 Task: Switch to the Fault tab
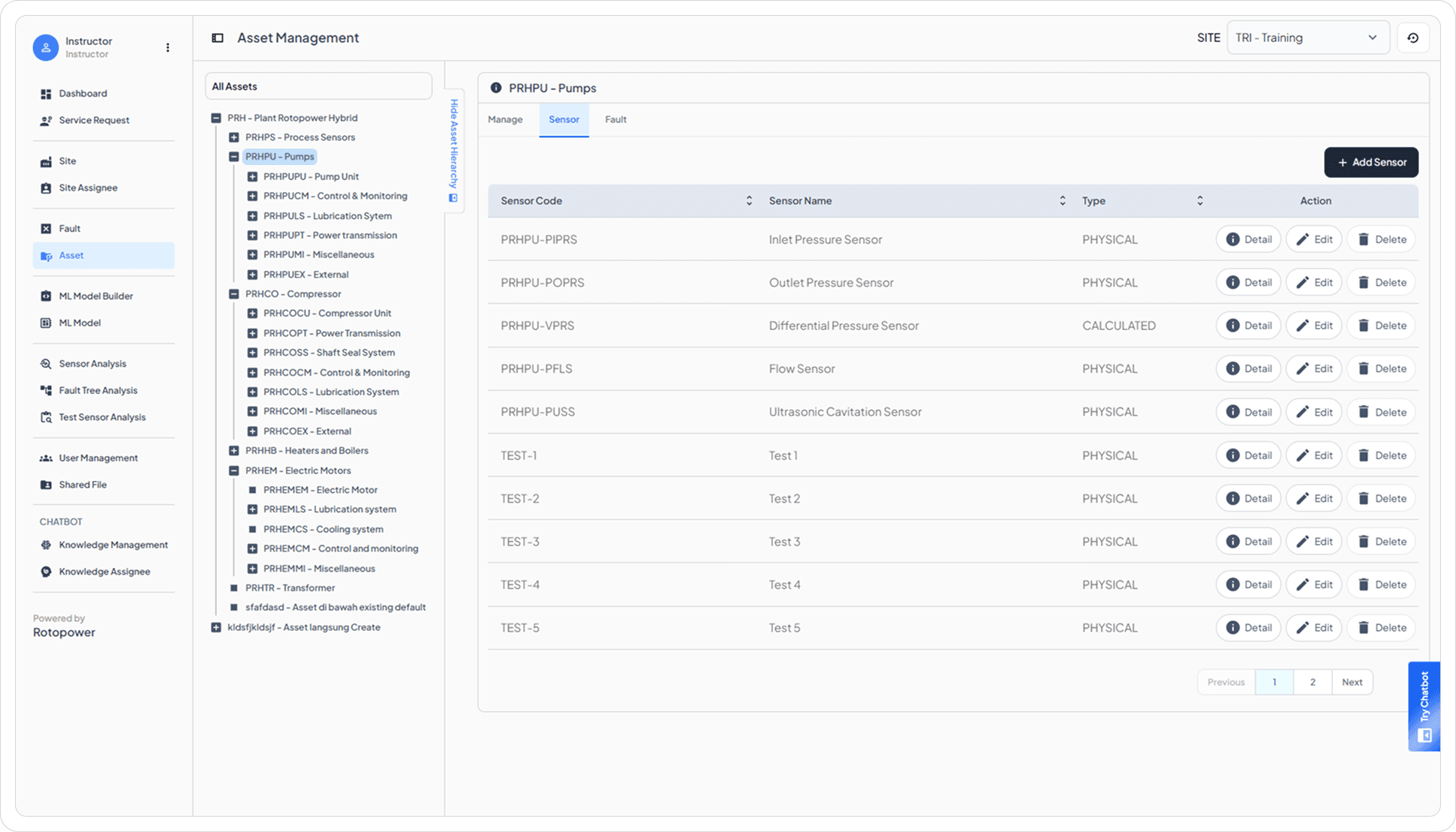click(x=615, y=120)
